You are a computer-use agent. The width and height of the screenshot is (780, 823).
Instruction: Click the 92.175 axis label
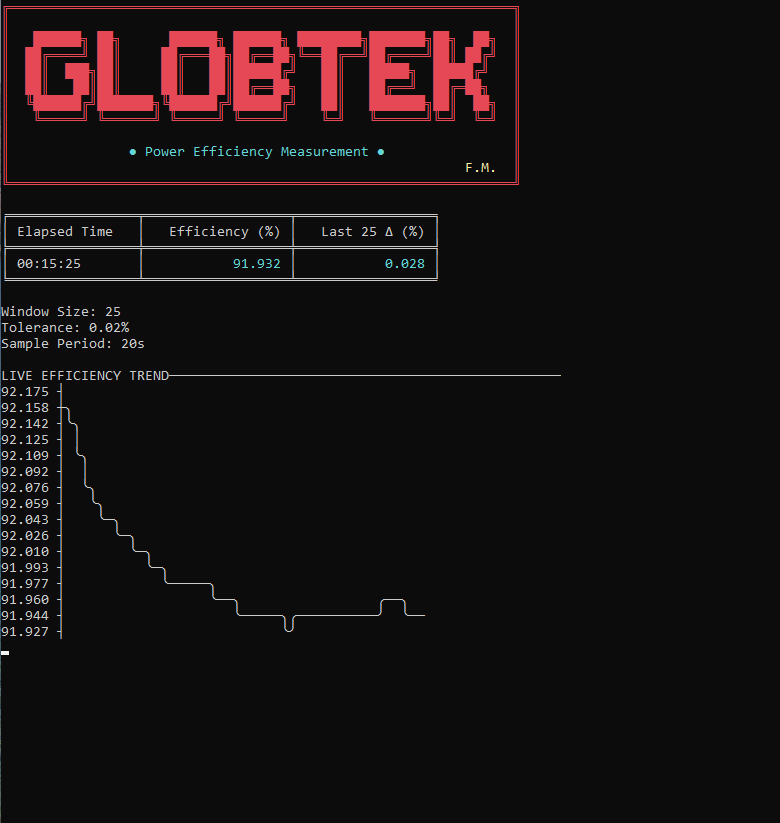coord(25,392)
